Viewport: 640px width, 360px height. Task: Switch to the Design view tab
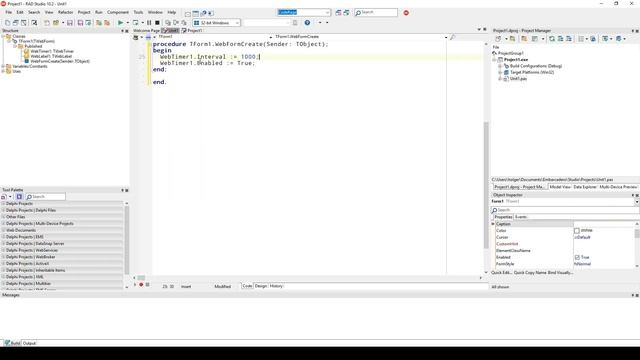point(260,286)
